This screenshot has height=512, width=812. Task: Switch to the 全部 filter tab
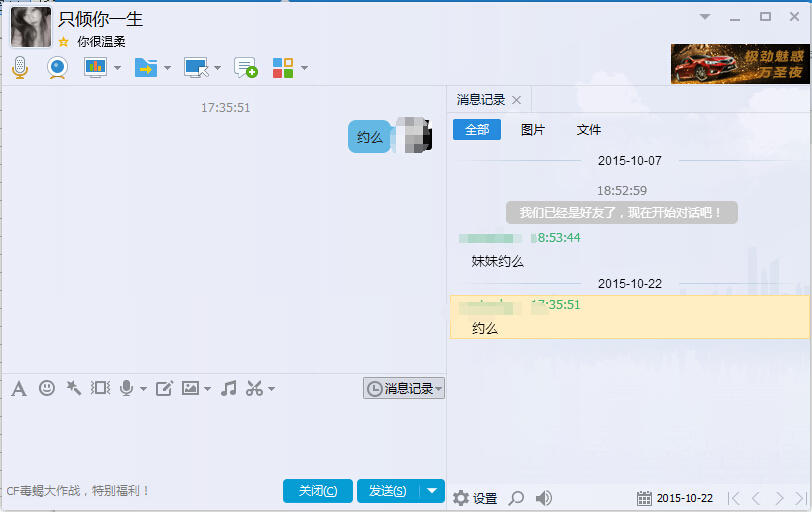point(477,129)
